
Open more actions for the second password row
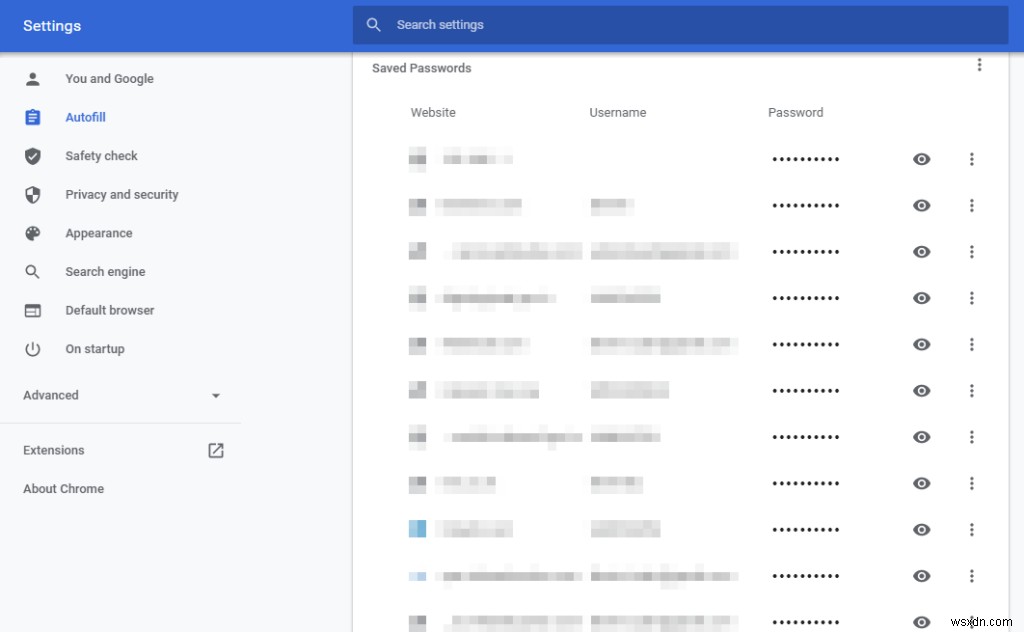pos(972,206)
